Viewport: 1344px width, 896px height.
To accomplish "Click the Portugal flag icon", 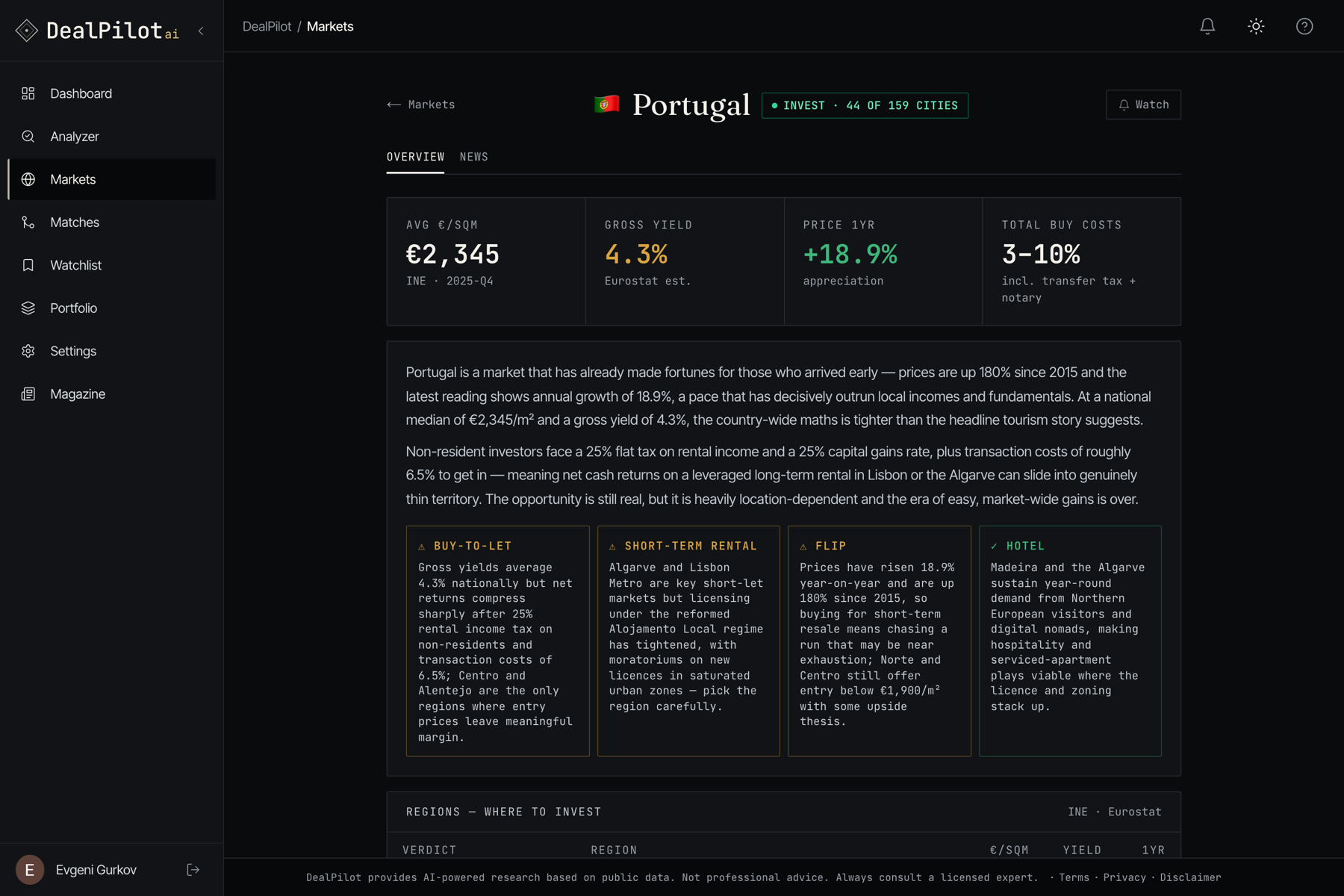I will [x=606, y=105].
